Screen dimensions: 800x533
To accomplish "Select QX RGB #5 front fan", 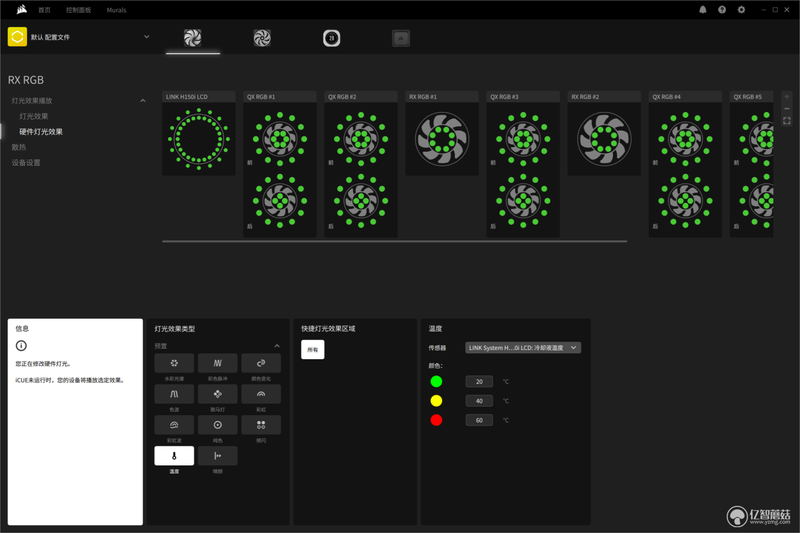I will 757,139.
